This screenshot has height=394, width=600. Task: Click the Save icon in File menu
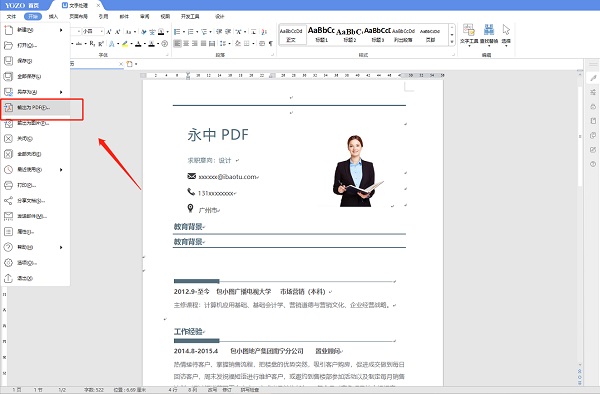tap(8, 61)
